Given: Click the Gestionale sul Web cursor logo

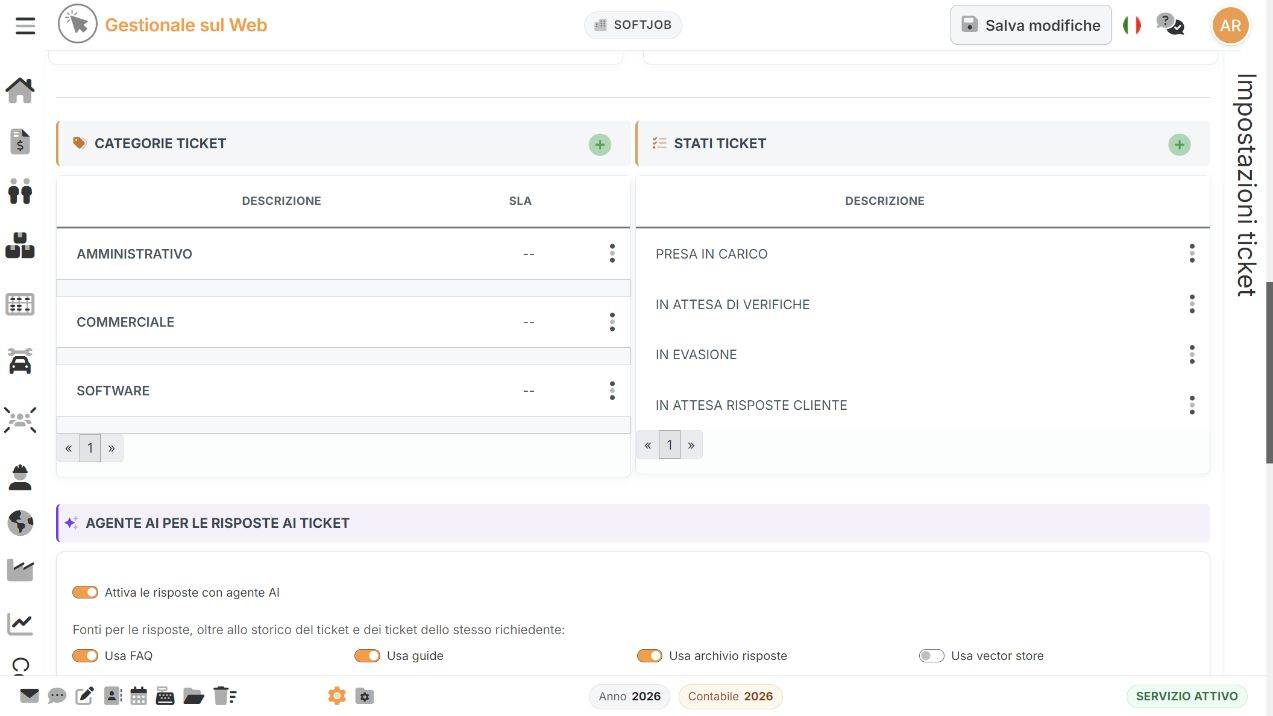Looking at the screenshot, I should (x=78, y=25).
